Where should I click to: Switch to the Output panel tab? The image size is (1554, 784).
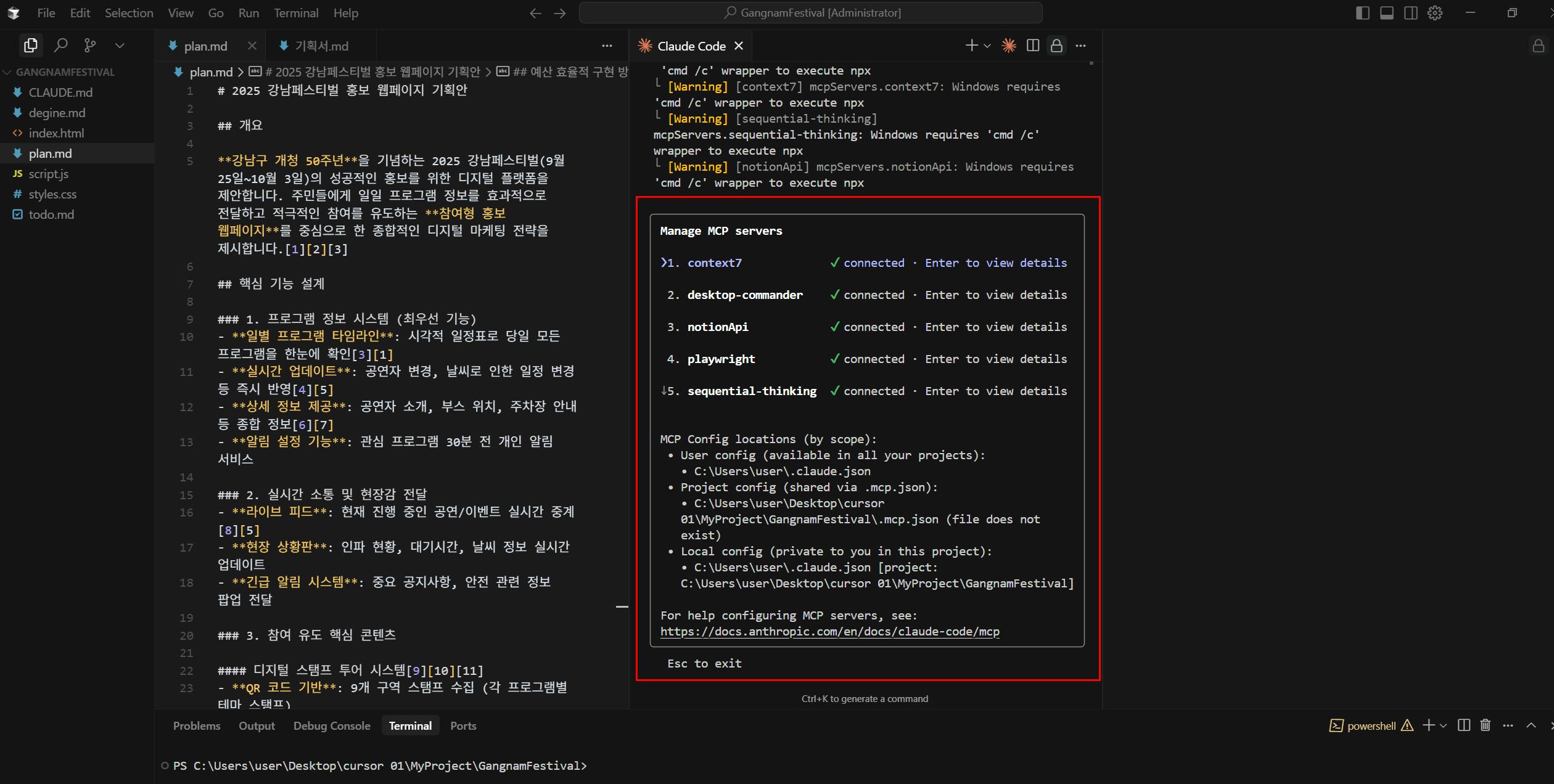[257, 725]
